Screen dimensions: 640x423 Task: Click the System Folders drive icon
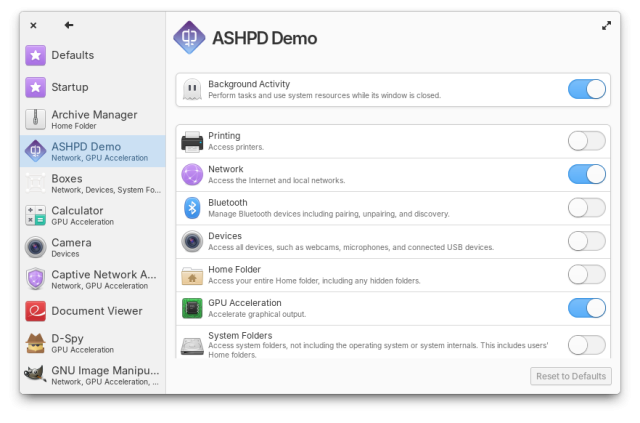tap(192, 346)
